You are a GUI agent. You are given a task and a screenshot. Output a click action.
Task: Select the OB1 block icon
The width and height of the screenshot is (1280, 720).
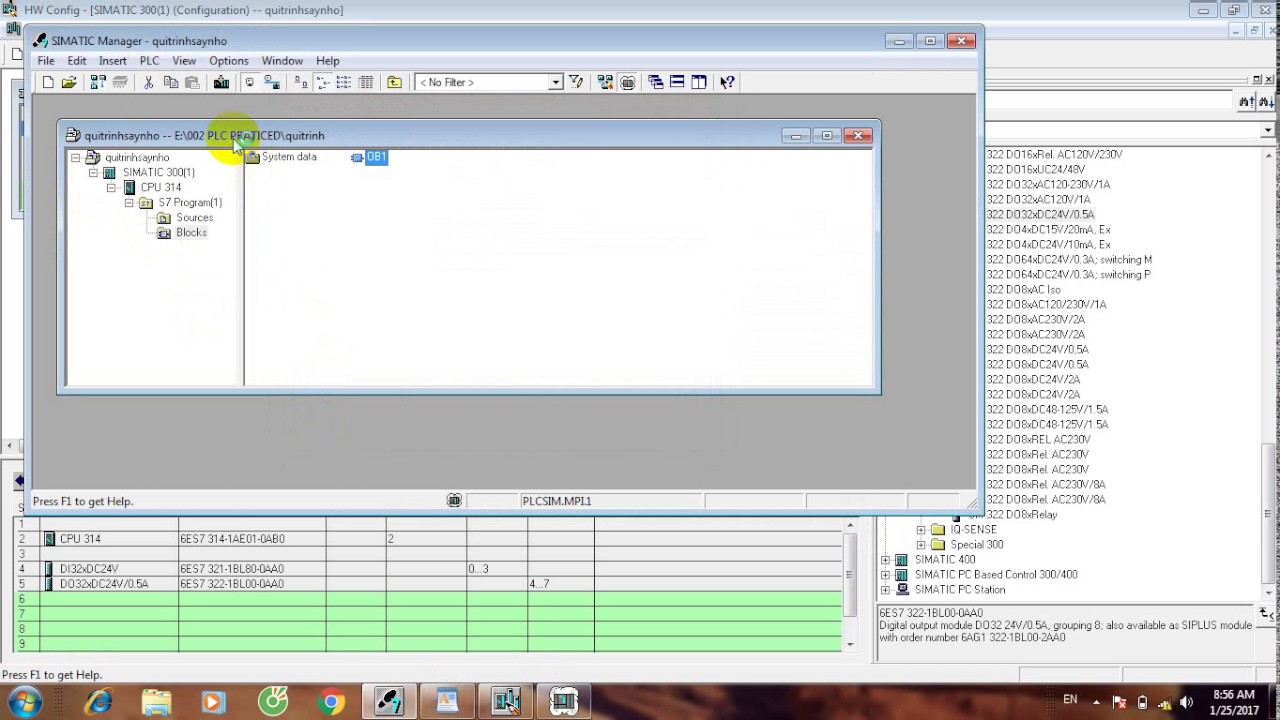point(357,157)
